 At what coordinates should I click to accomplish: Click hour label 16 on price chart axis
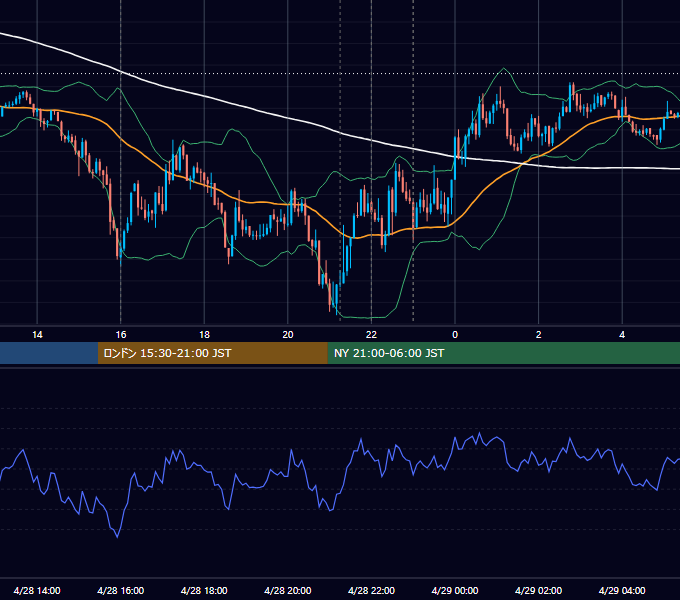[121, 334]
